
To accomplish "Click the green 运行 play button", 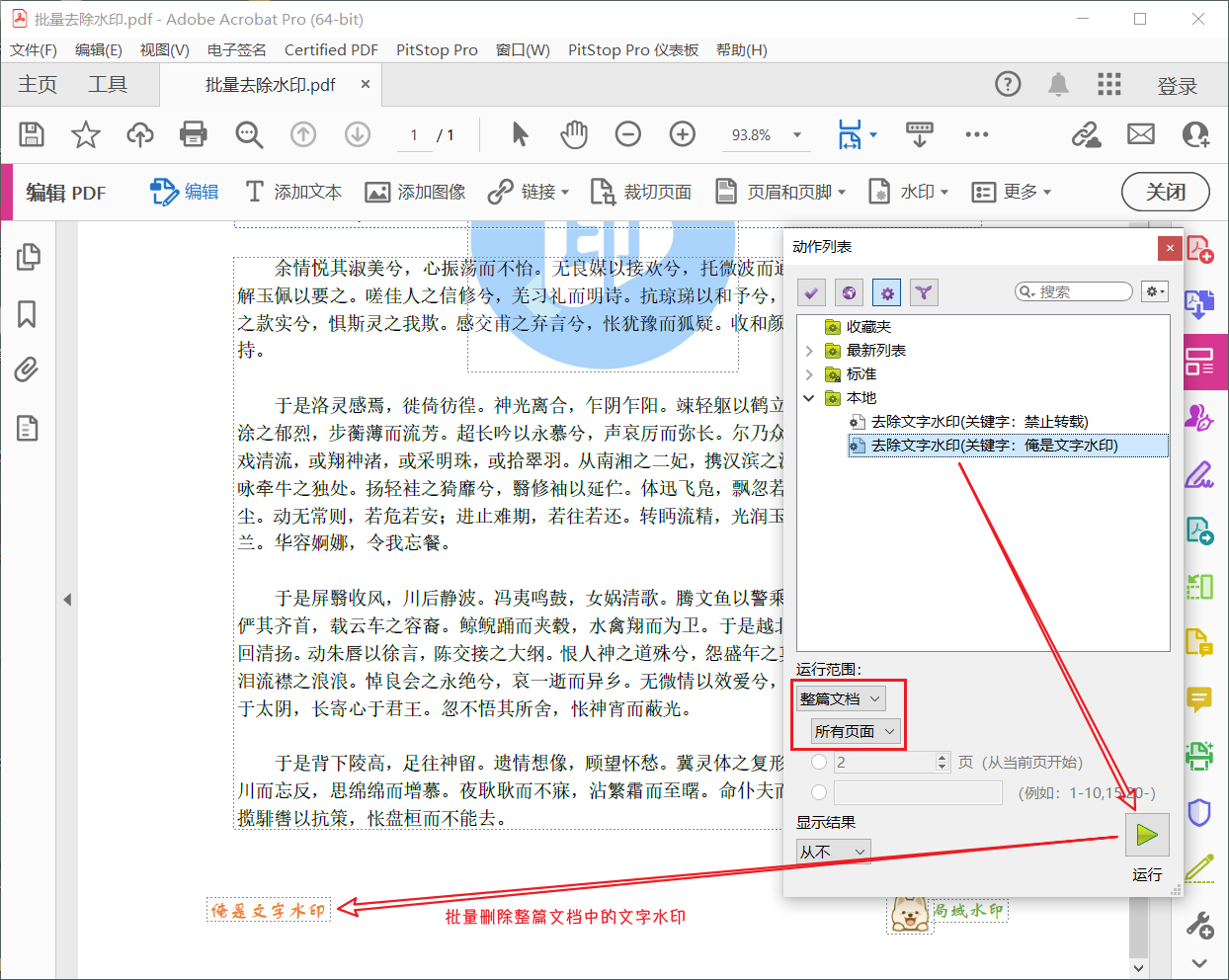I will point(1147,835).
